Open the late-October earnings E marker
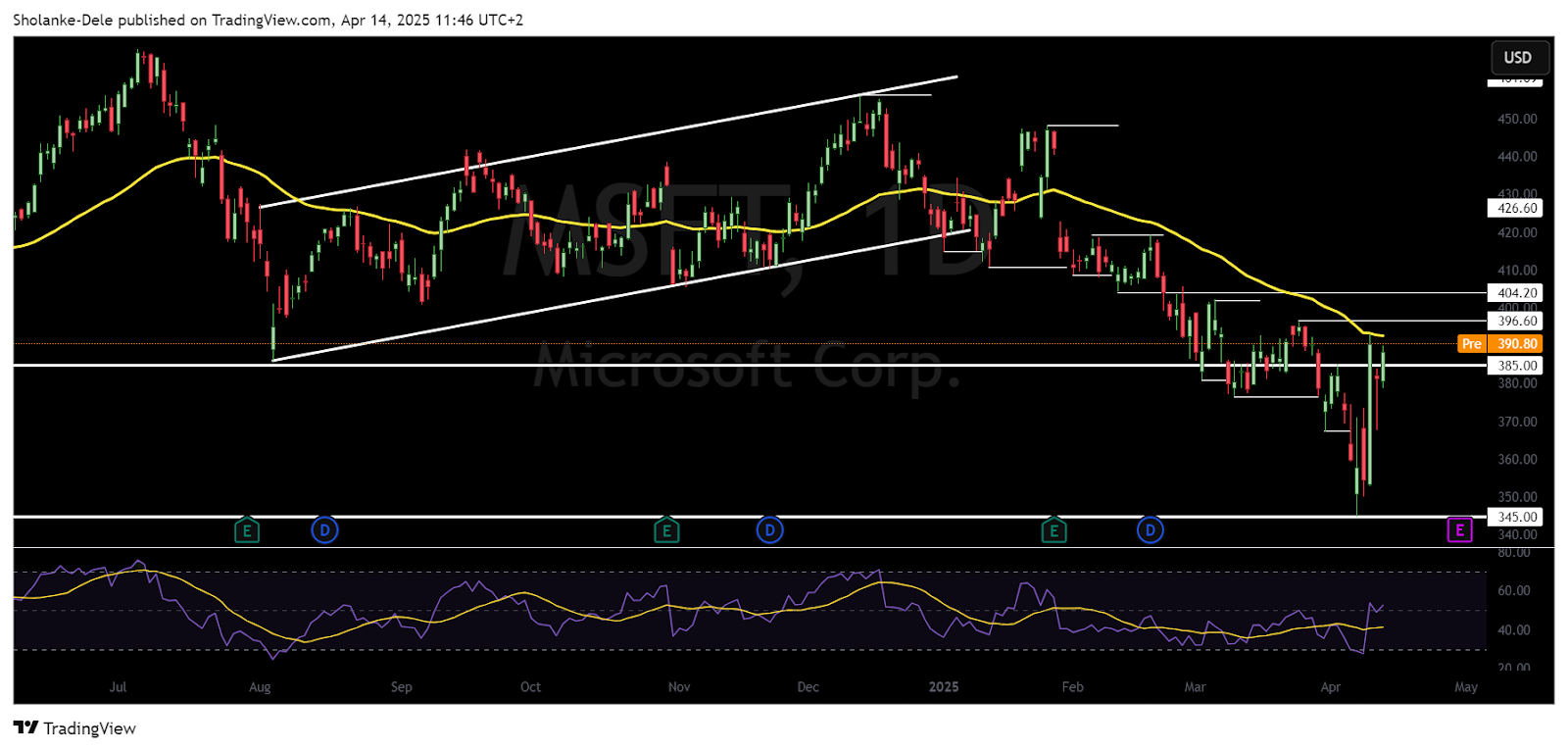The image size is (1568, 751). pos(666,531)
